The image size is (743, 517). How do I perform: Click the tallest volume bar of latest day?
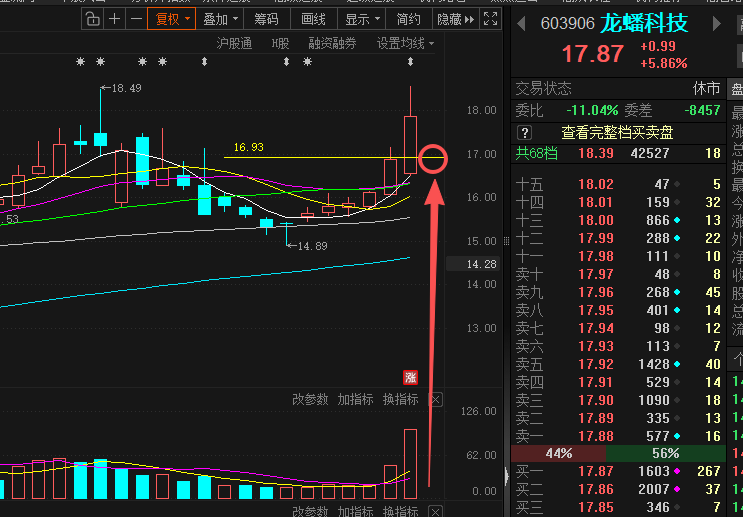410,464
